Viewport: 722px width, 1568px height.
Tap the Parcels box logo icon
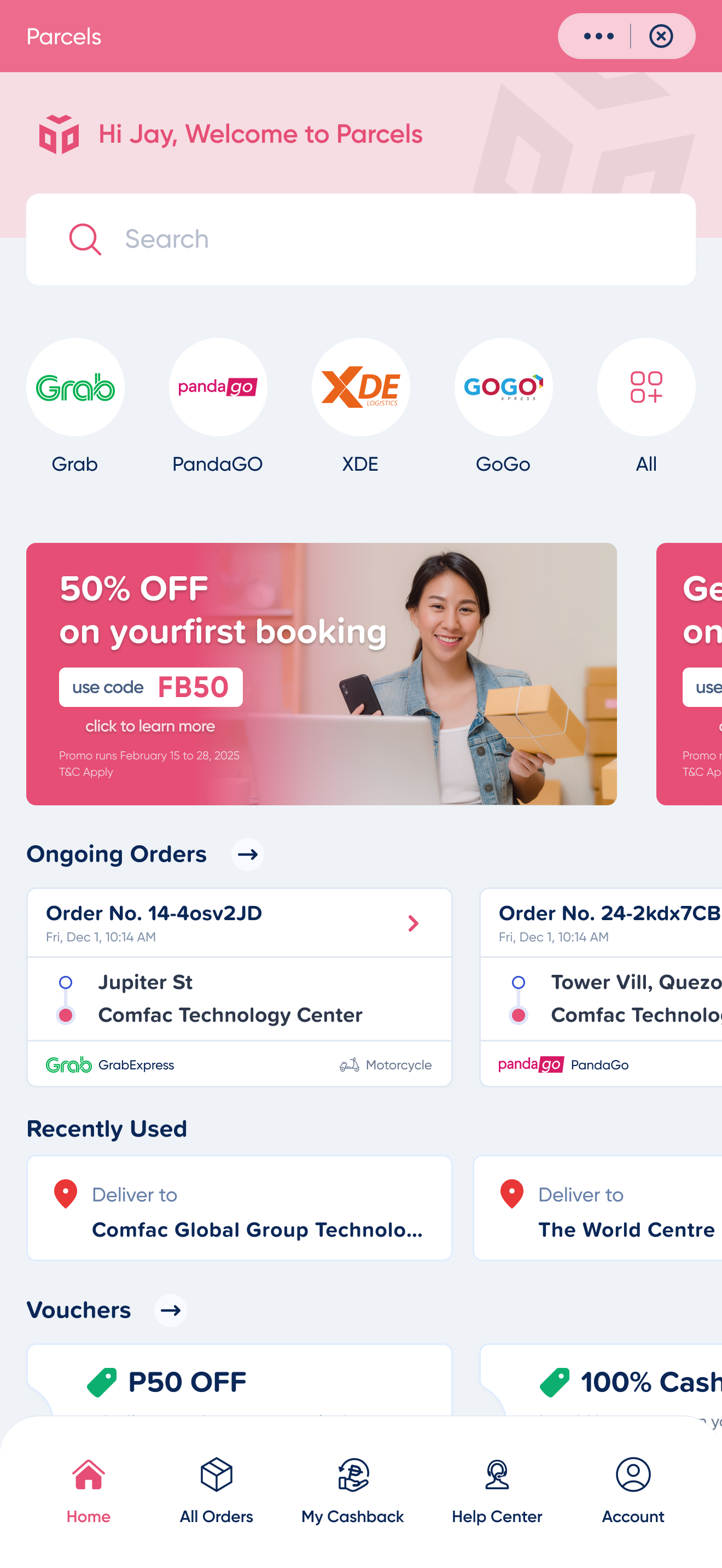pyautogui.click(x=59, y=134)
